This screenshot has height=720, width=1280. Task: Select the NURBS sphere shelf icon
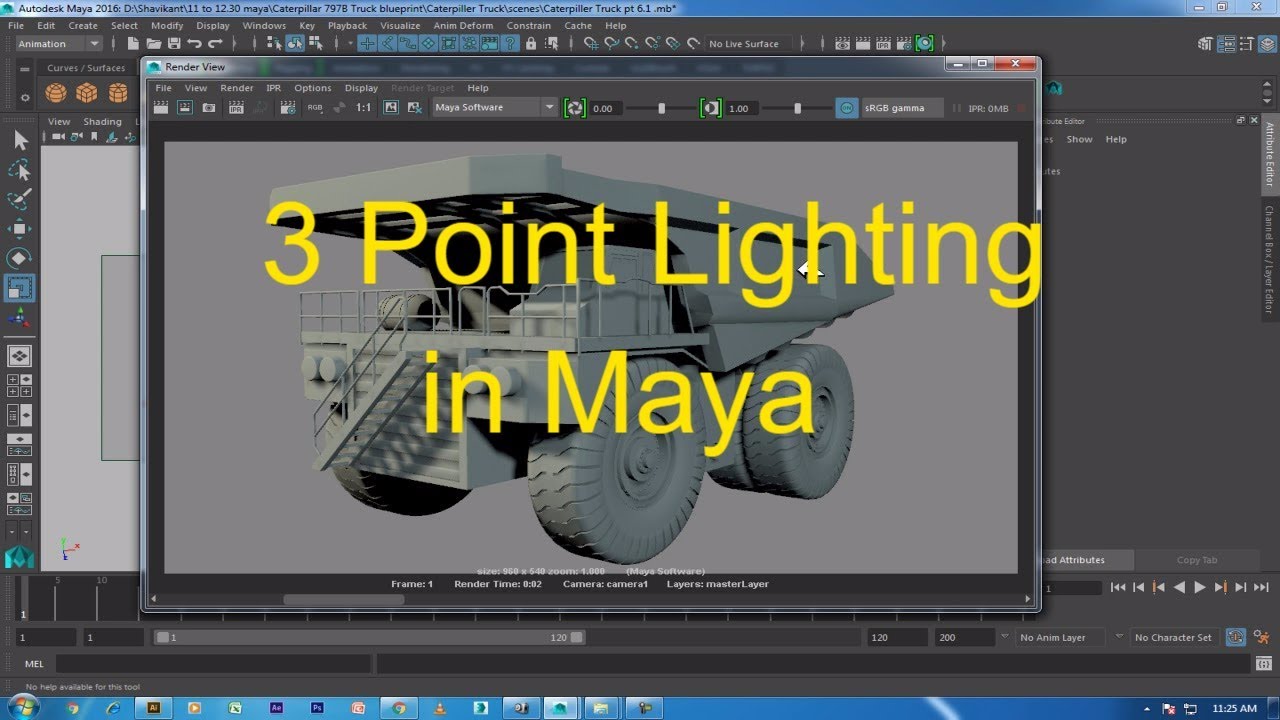55,93
